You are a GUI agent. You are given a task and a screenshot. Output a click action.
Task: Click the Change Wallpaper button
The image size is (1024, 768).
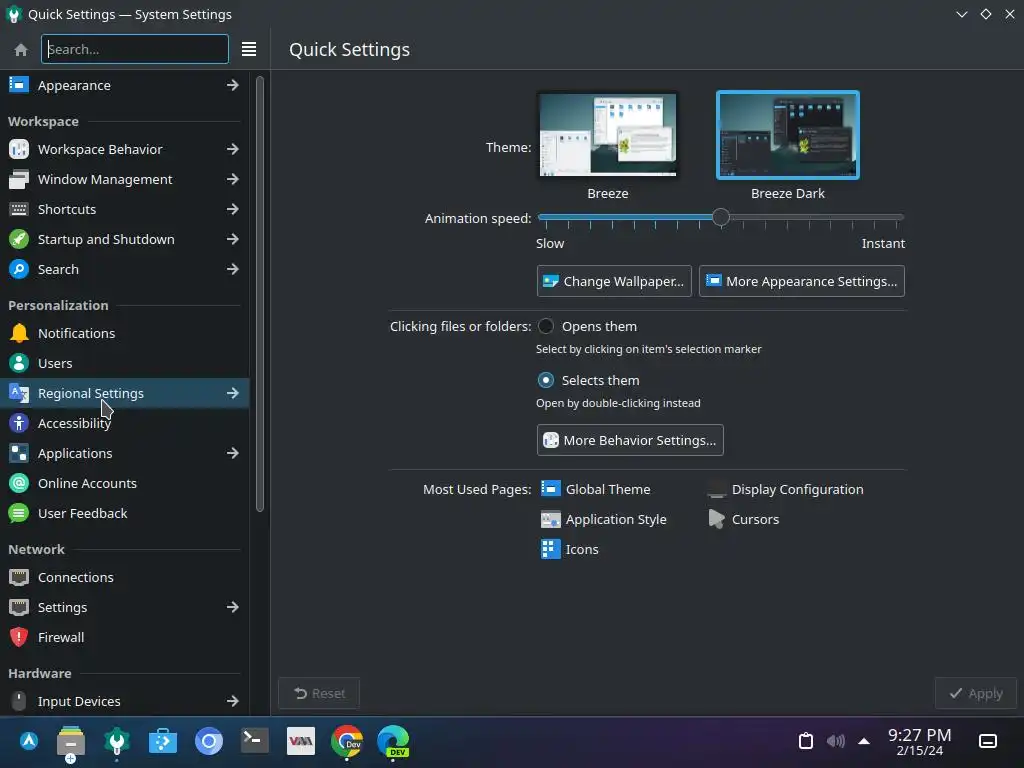(614, 281)
